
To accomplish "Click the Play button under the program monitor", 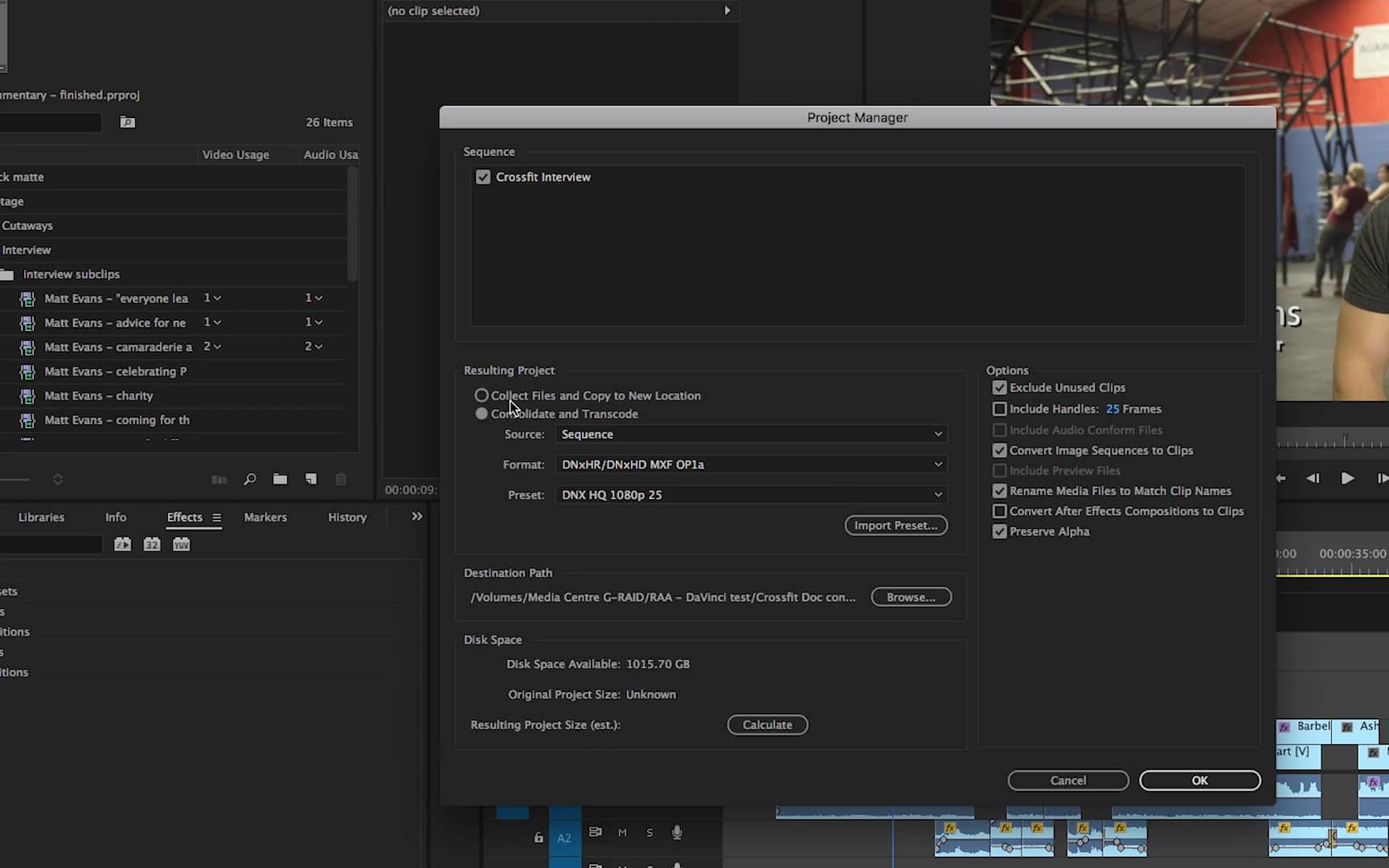I will 1348,478.
